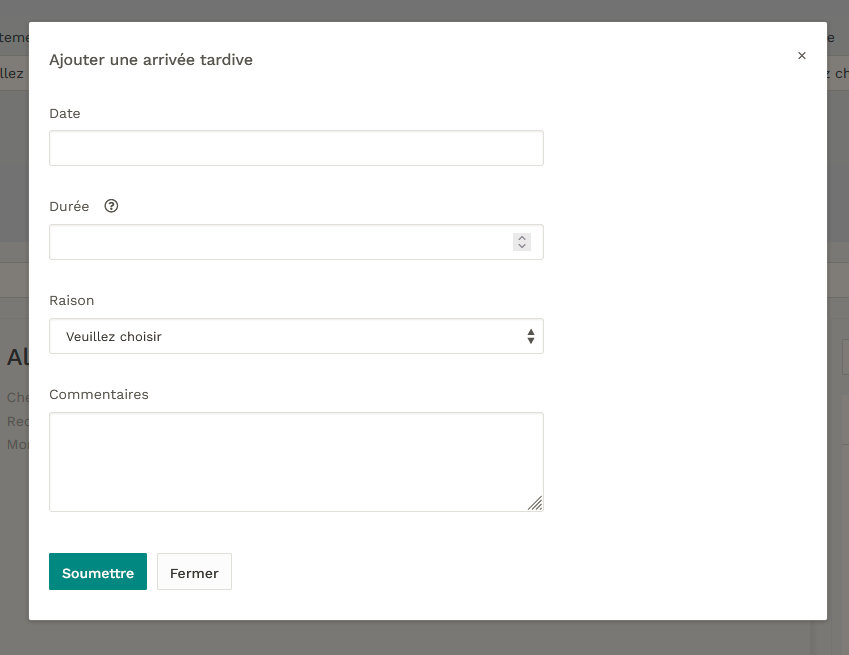Viewport: 849px width, 655px height.
Task: Click inside the Durée number field
Action: (280, 242)
